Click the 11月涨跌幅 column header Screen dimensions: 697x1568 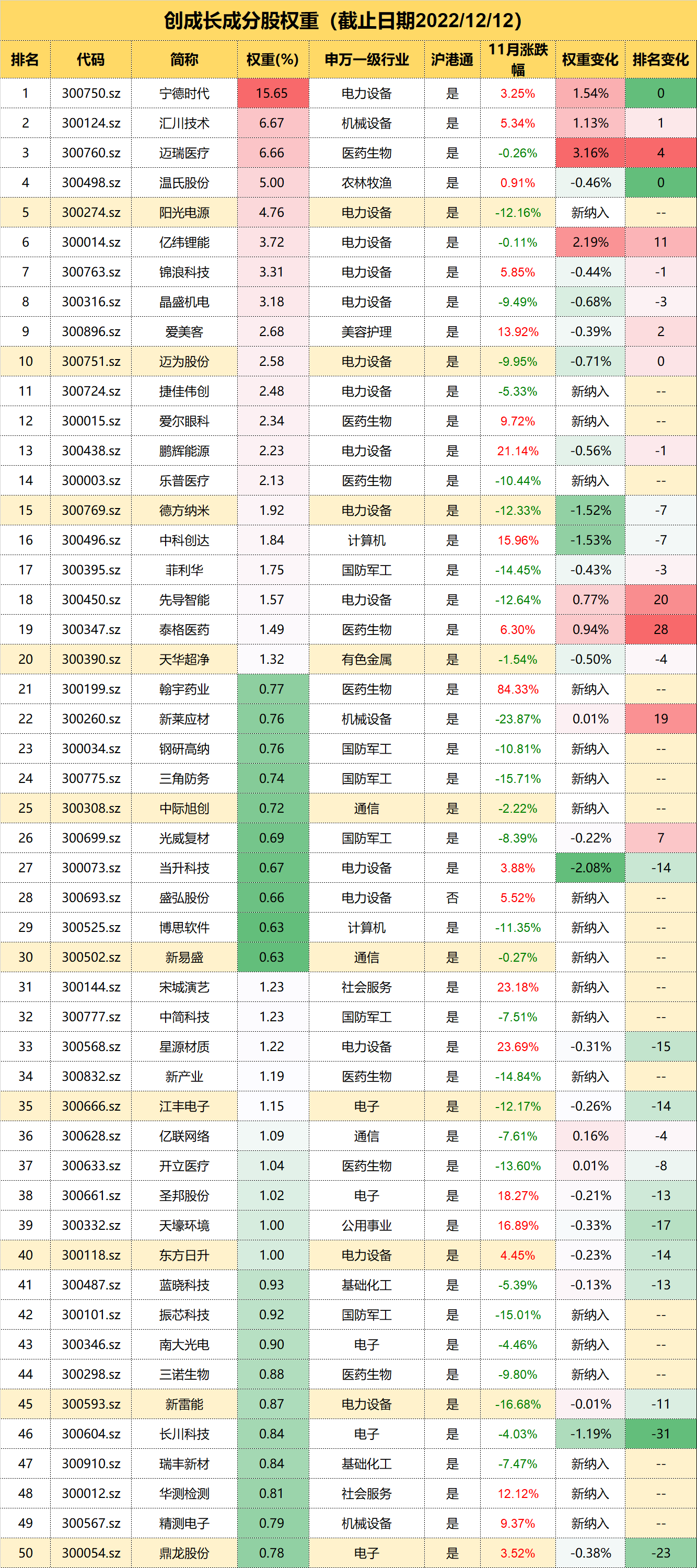click(518, 60)
